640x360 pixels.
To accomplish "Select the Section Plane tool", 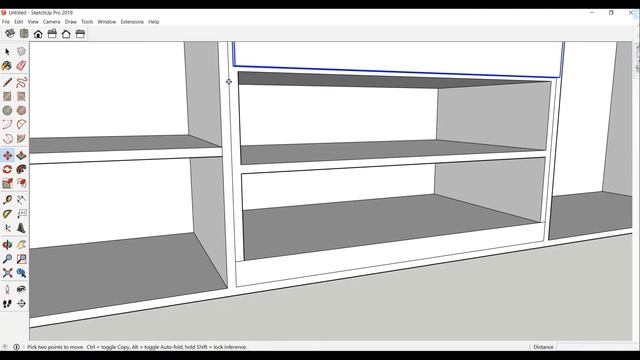I will (21, 304).
